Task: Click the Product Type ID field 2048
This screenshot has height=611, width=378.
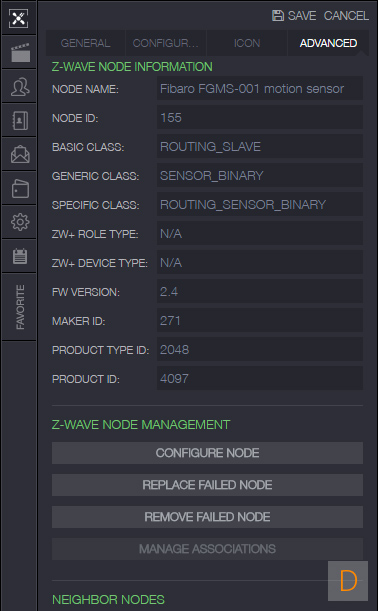Action: pyautogui.click(x=260, y=350)
